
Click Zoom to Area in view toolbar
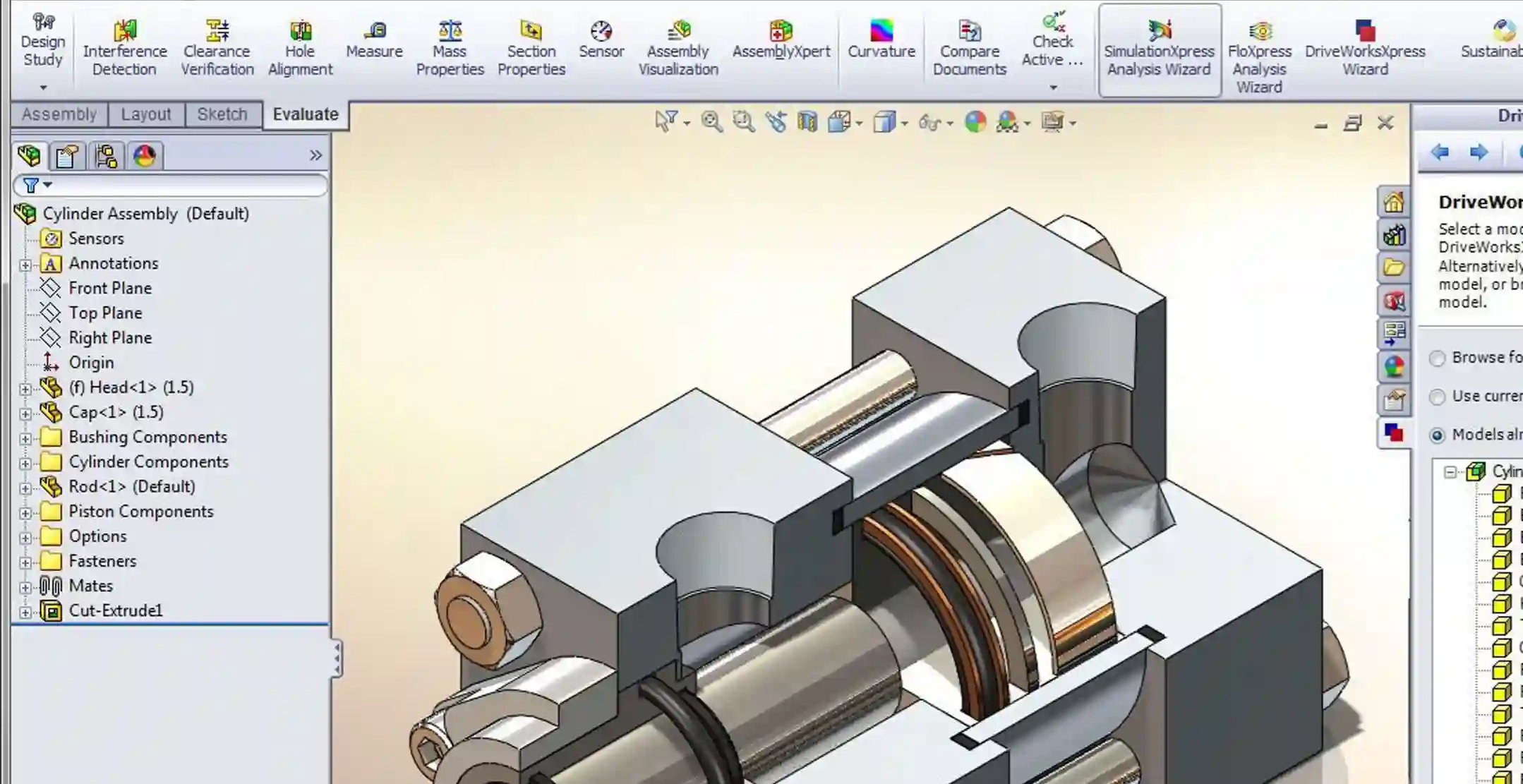click(x=743, y=122)
